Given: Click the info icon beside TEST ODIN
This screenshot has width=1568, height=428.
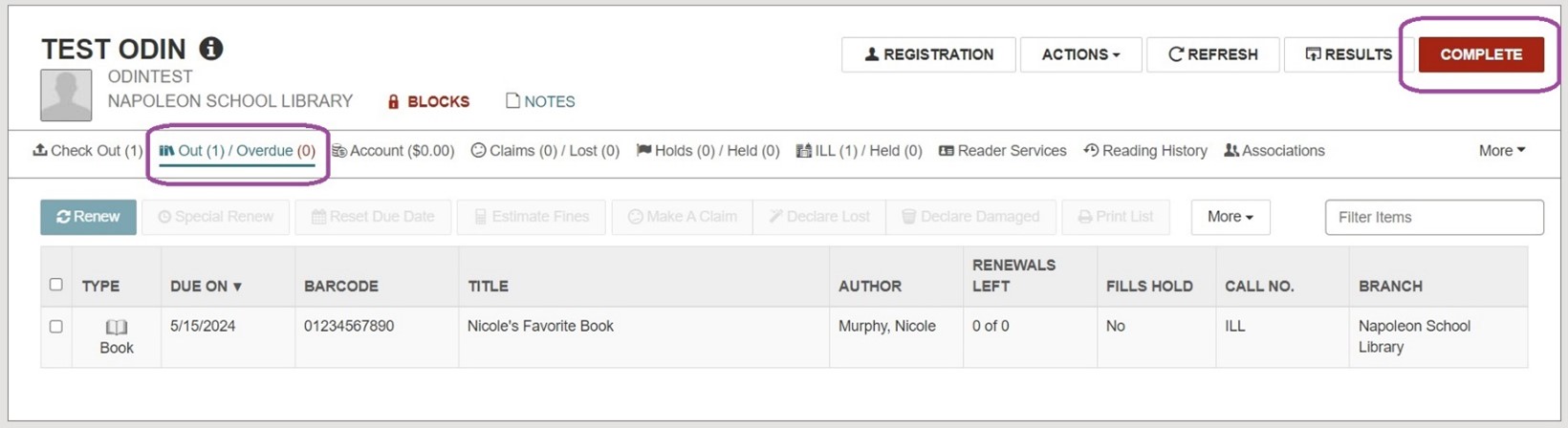Looking at the screenshot, I should [x=211, y=48].
